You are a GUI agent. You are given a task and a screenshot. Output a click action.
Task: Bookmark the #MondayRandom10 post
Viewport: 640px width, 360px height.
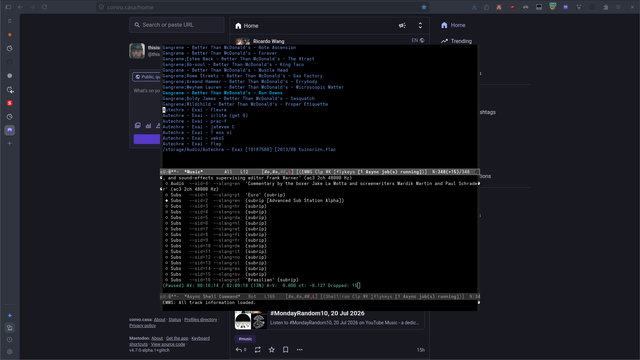pyautogui.click(x=286, y=350)
